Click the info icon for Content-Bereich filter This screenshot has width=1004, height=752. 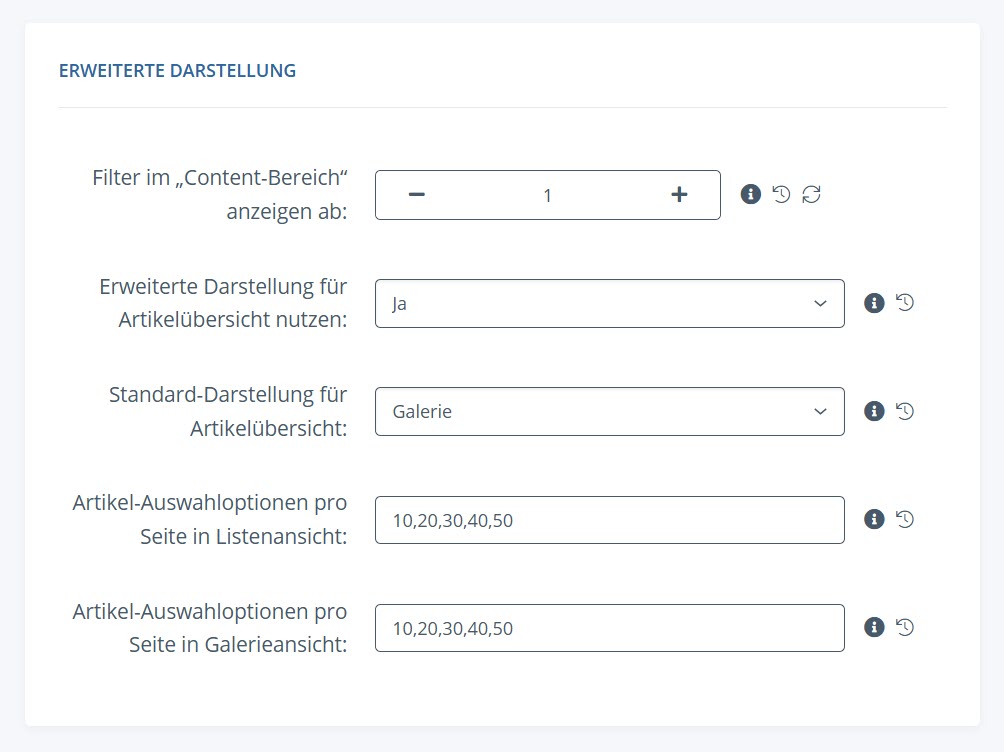pos(750,194)
